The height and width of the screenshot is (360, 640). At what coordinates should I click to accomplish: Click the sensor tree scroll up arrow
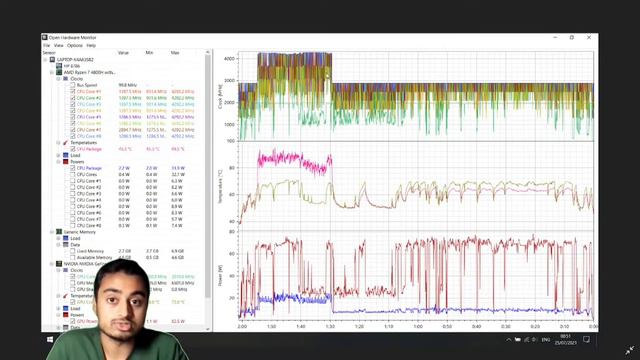click(208, 53)
